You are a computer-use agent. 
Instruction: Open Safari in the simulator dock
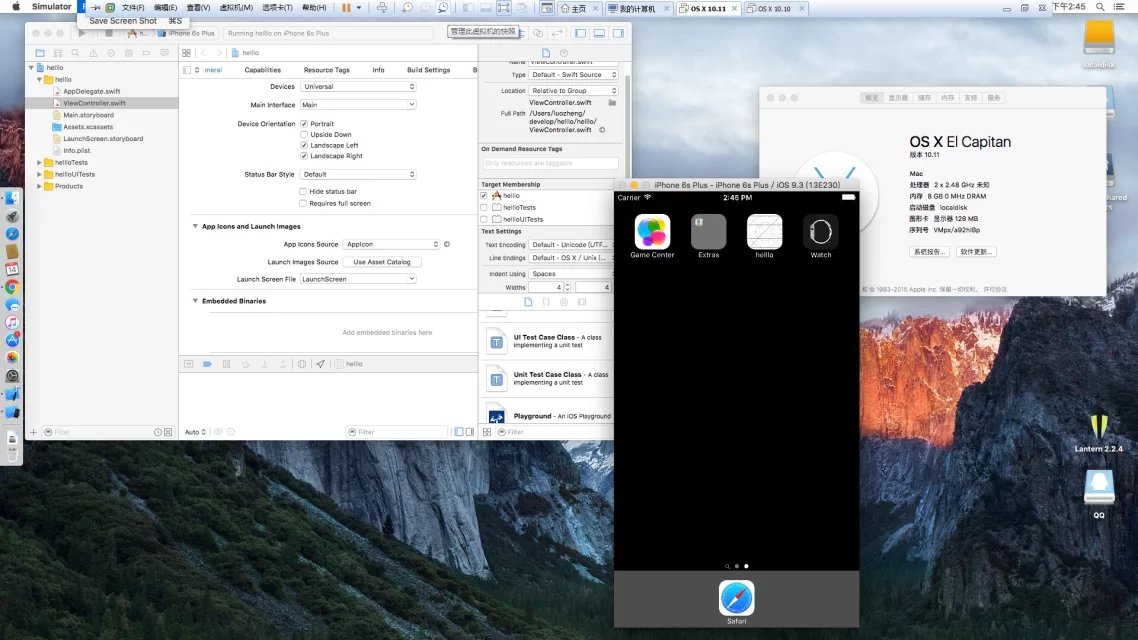pyautogui.click(x=737, y=599)
